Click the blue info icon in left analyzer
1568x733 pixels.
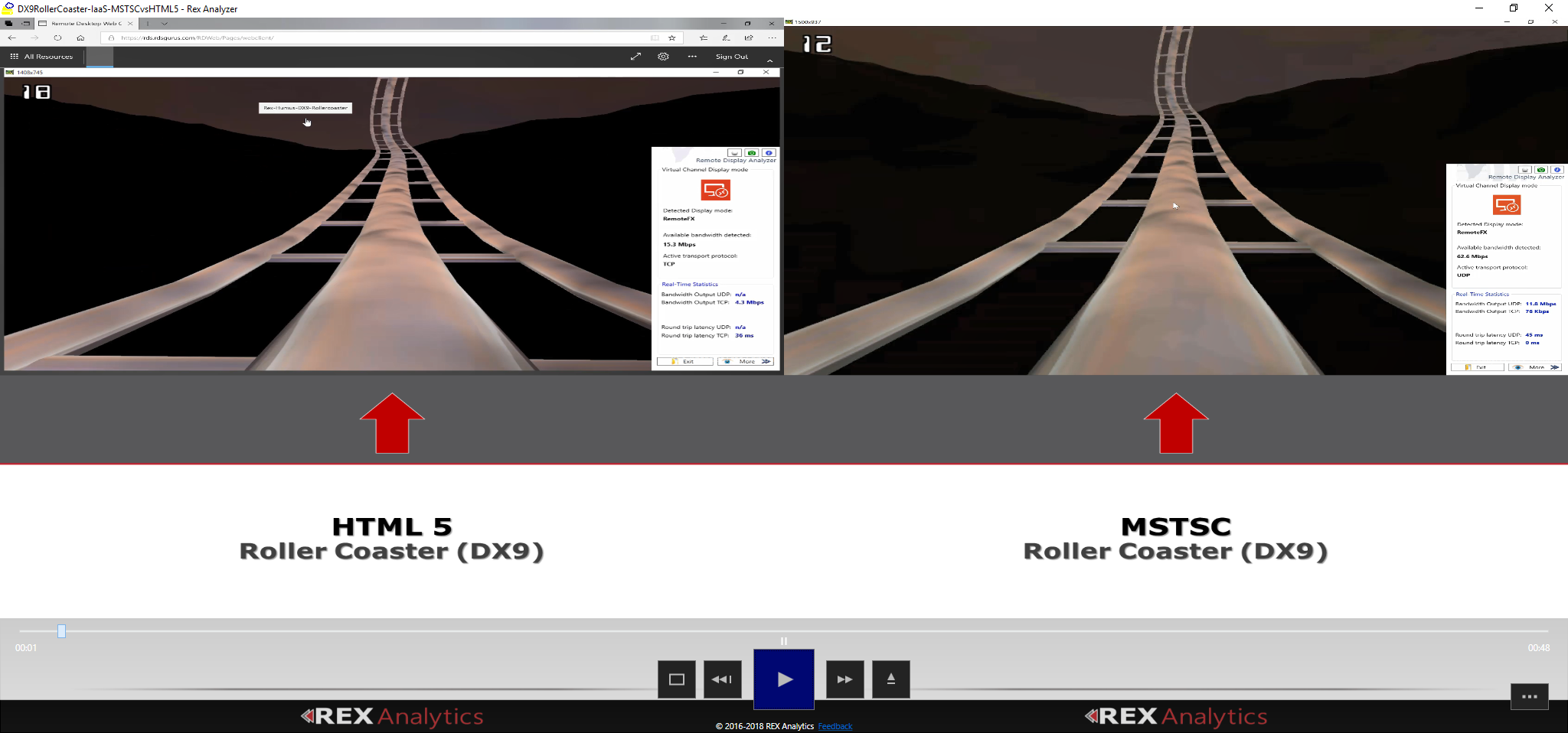(769, 153)
